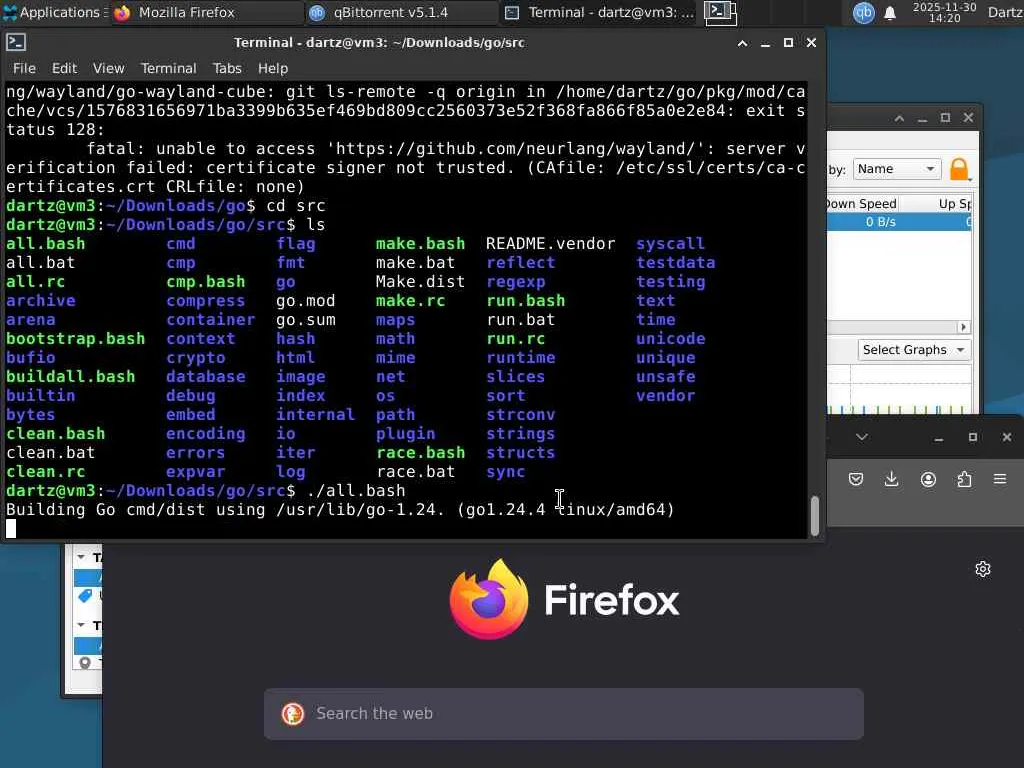Open the Name filter dropdown in qBittorrent
Viewport: 1024px width, 768px height.
click(x=897, y=169)
